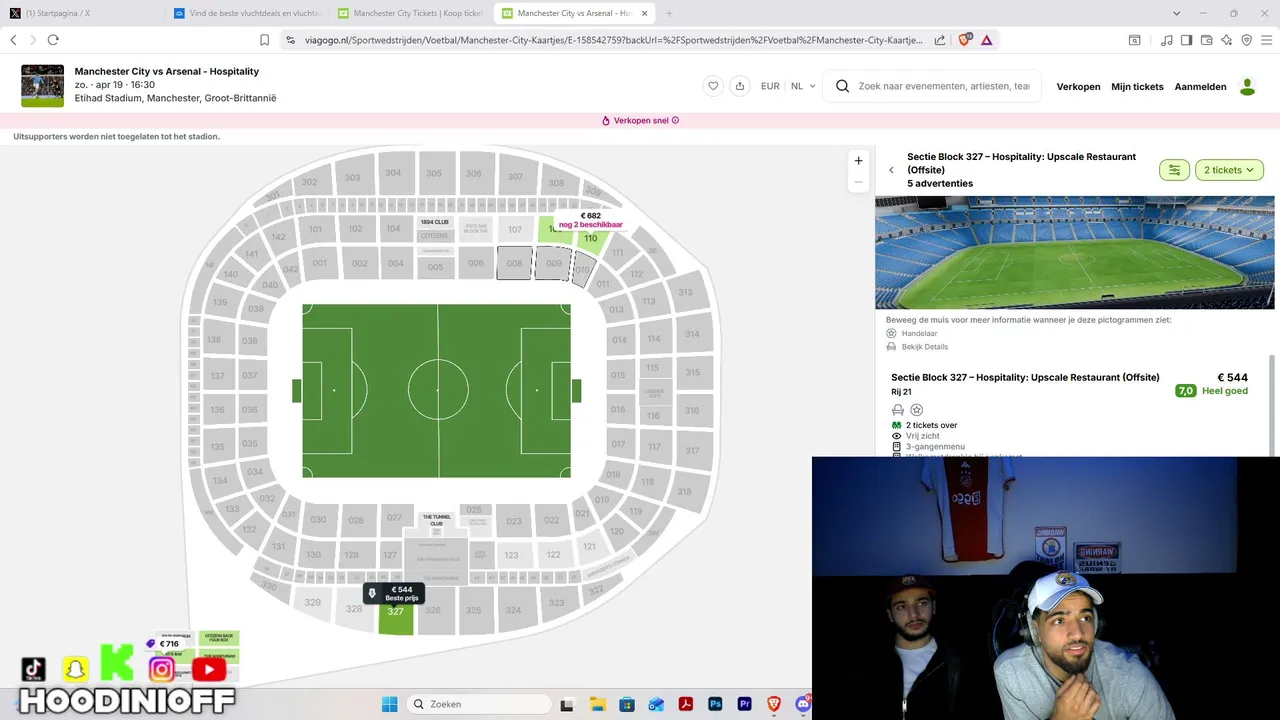Image resolution: width=1280 pixels, height=720 pixels.
Task: Go back from section details panel
Action: pyautogui.click(x=891, y=170)
